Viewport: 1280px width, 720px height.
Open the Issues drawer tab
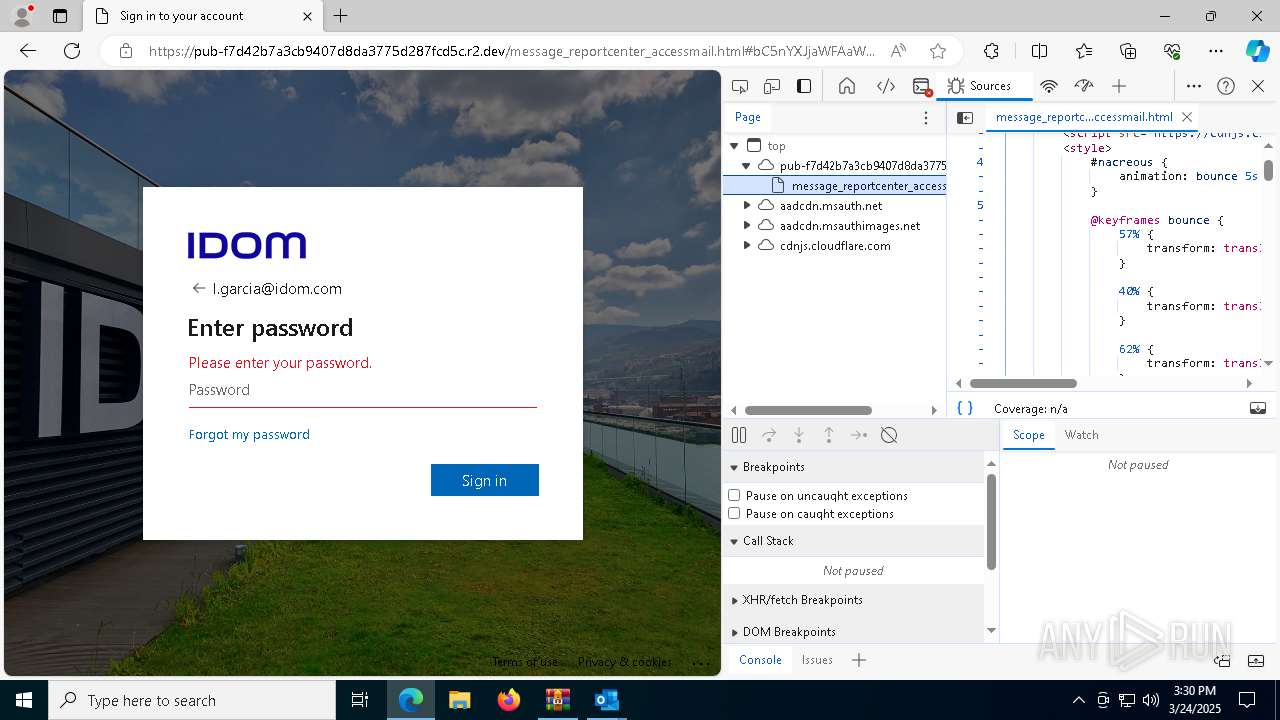[817, 660]
